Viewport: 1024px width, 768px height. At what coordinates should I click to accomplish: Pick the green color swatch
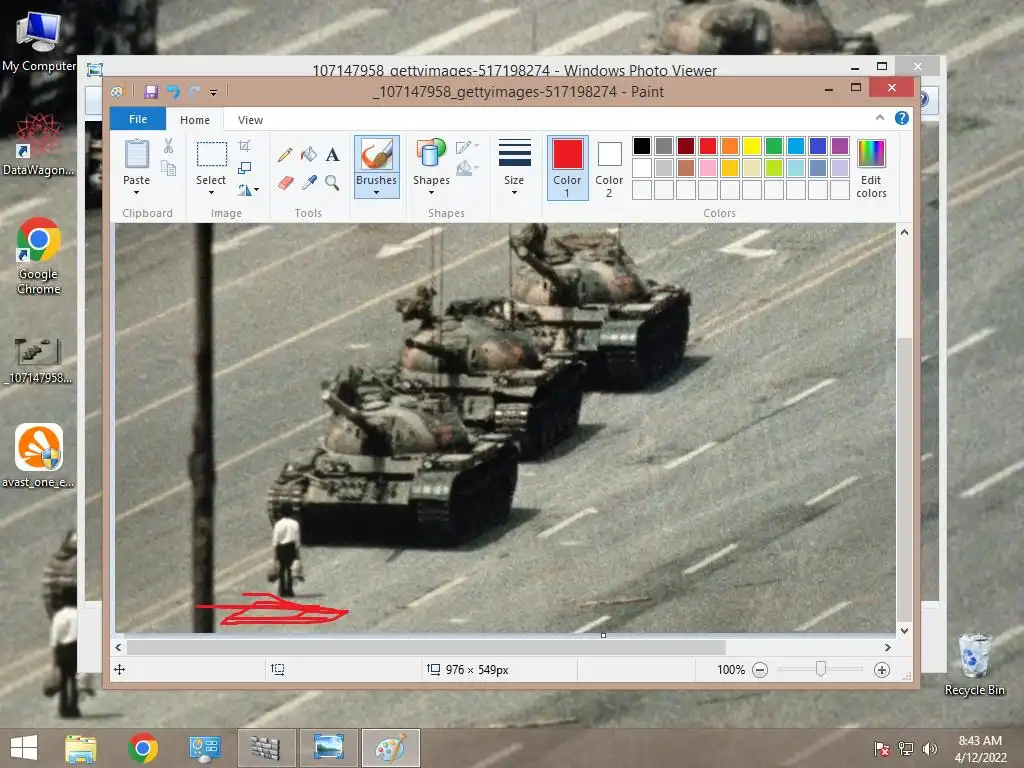(774, 146)
